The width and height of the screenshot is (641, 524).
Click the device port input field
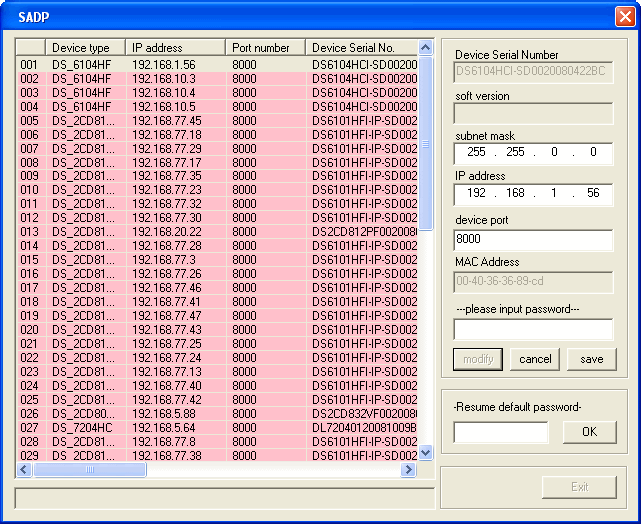click(533, 240)
